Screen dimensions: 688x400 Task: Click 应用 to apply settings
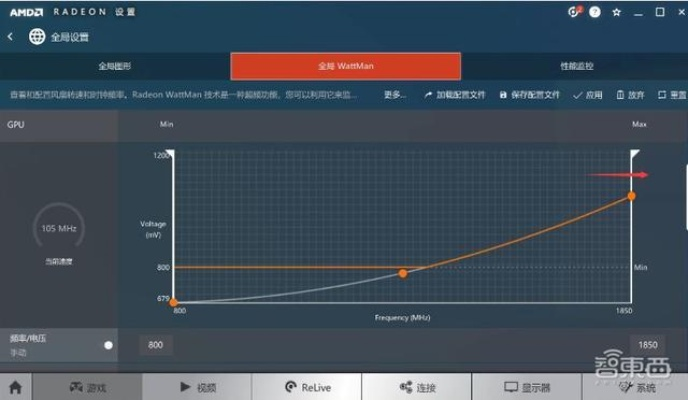(588, 95)
